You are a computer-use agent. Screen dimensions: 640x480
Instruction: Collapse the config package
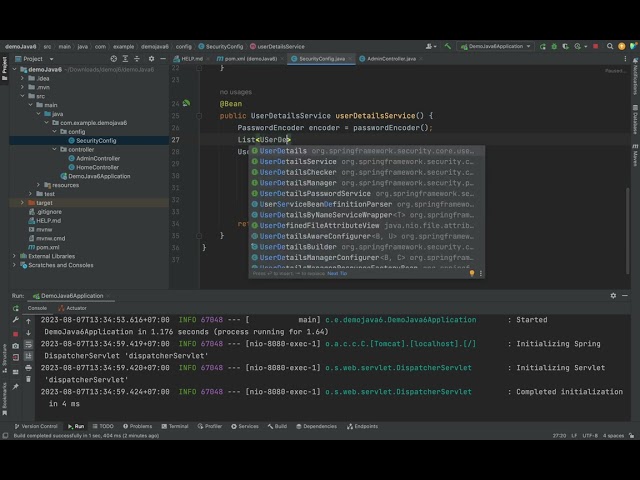tap(54, 131)
